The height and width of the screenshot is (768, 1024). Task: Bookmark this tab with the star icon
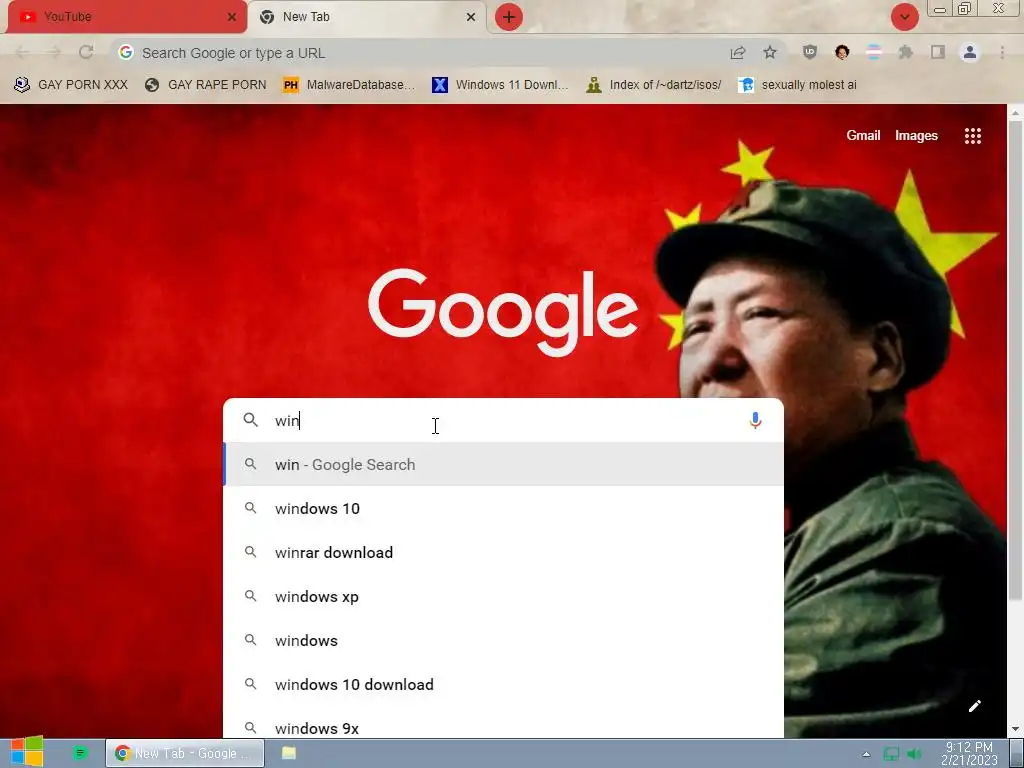(x=770, y=53)
